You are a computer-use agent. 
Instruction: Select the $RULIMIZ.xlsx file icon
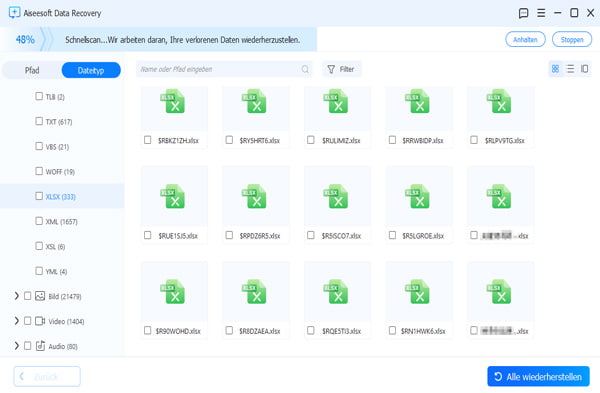[336, 101]
